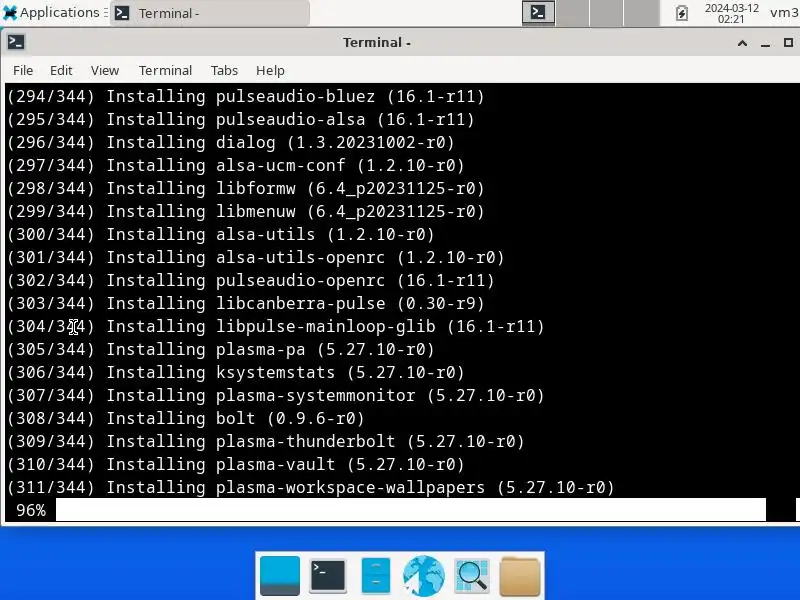800x600 pixels.
Task: Click line installing libcanberra-pulse
Action: tap(245, 303)
